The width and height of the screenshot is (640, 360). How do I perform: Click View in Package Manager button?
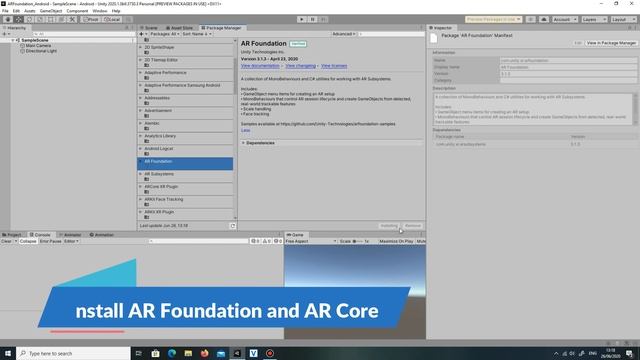point(611,43)
